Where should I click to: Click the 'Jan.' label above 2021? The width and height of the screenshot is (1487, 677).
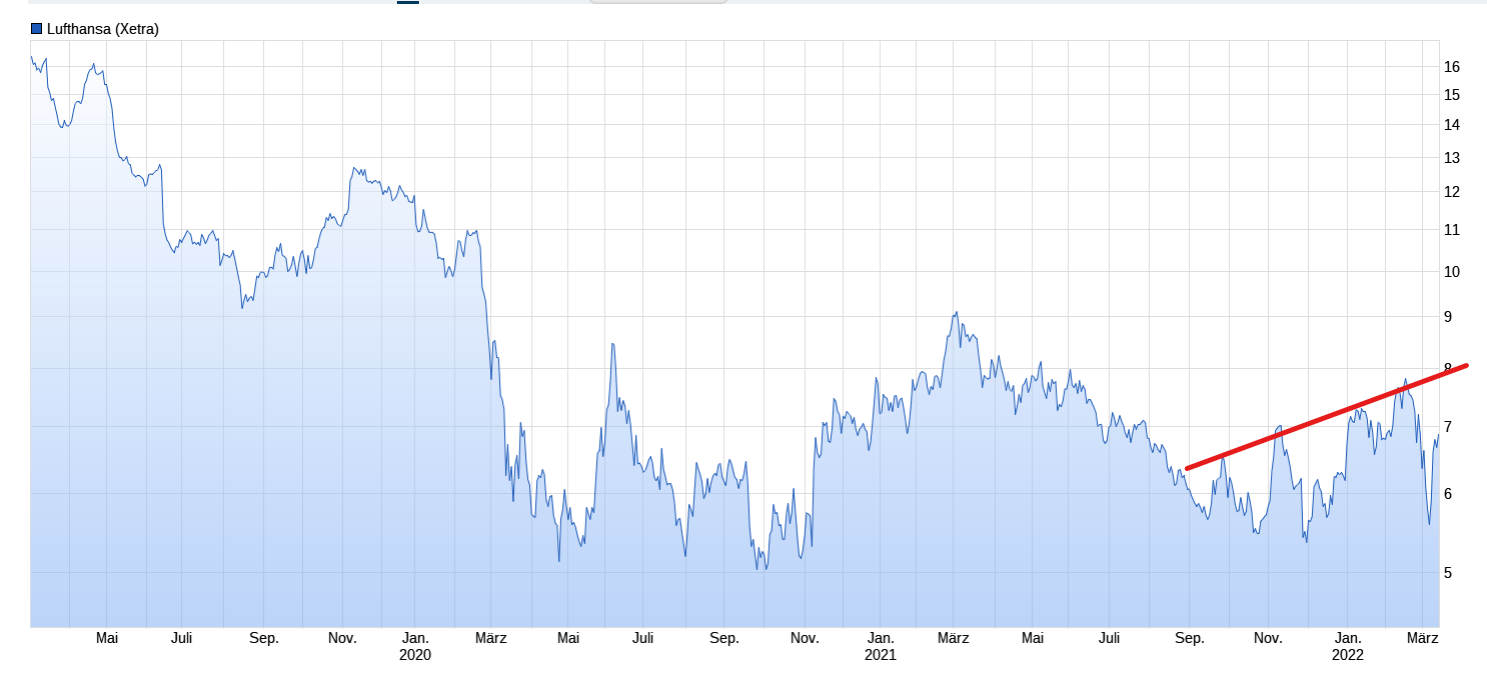881,638
